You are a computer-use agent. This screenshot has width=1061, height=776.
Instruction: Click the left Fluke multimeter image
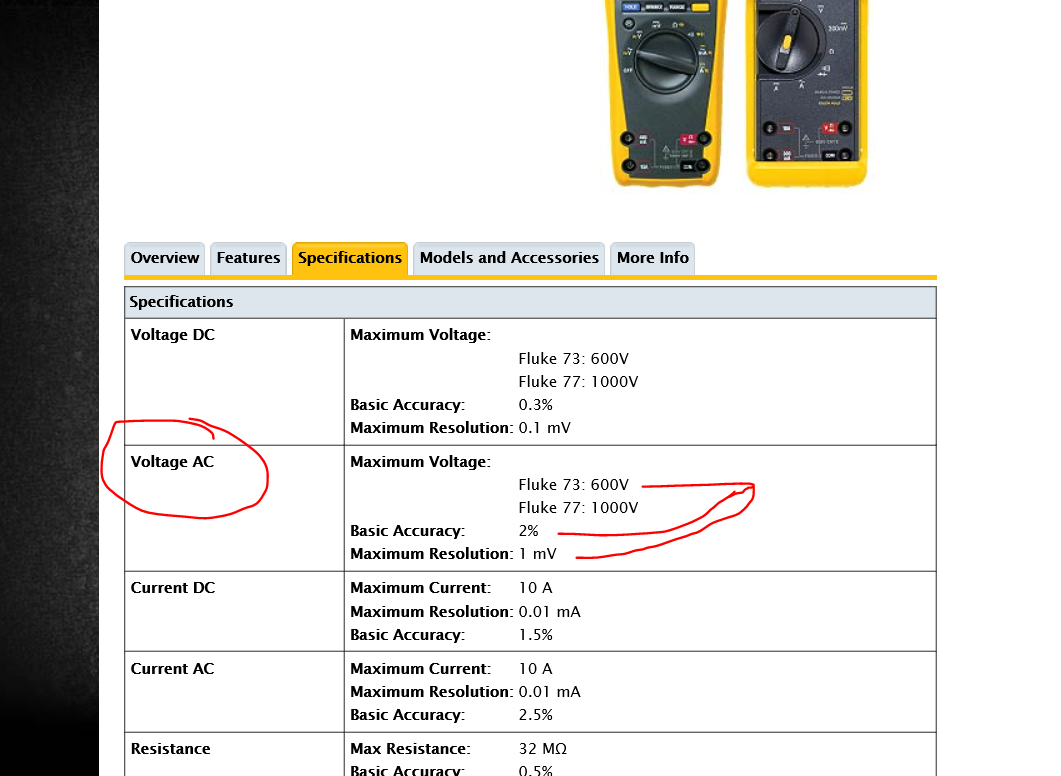point(667,93)
